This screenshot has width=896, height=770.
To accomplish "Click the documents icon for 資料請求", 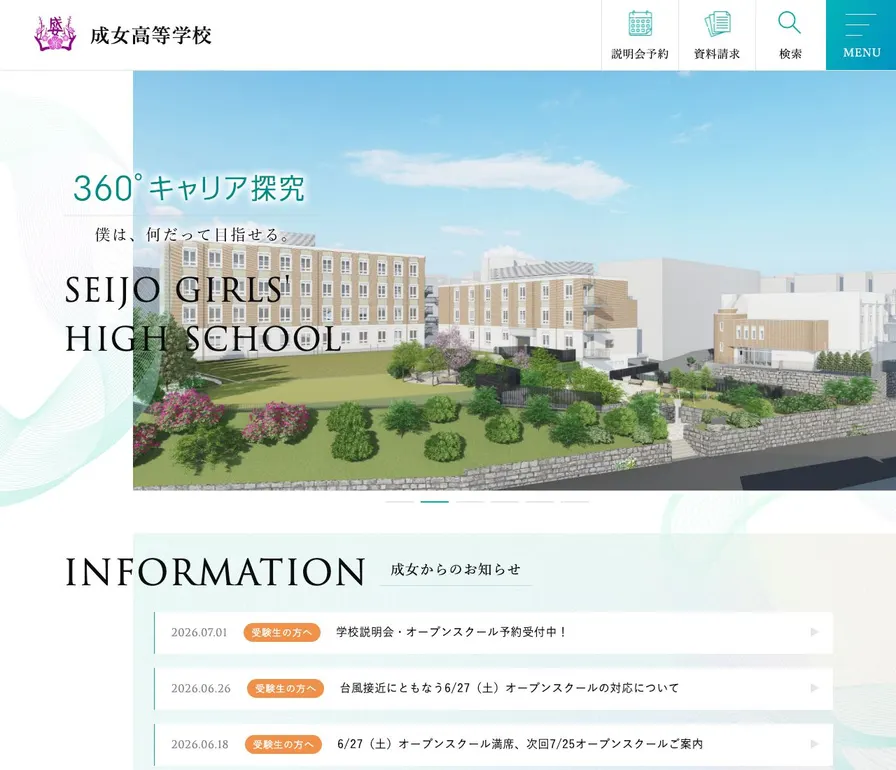I will [717, 23].
